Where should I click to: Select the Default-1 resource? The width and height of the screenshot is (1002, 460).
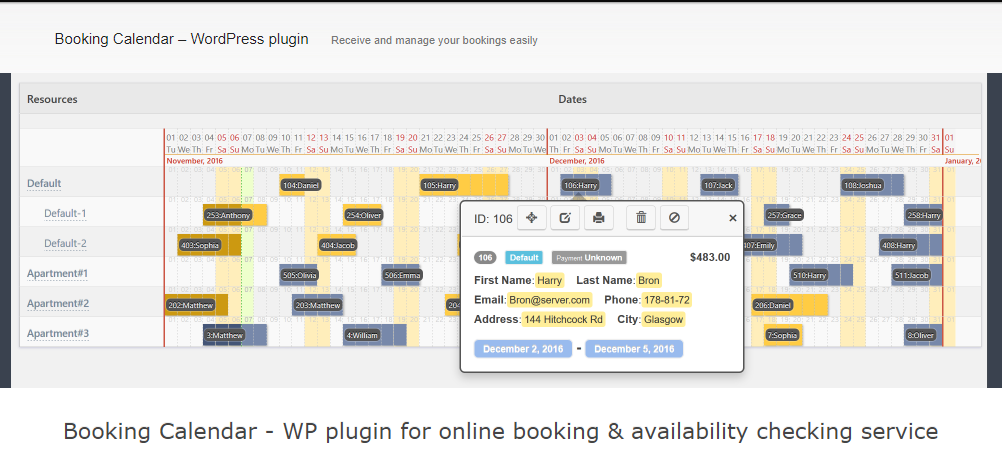pyautogui.click(x=65, y=214)
